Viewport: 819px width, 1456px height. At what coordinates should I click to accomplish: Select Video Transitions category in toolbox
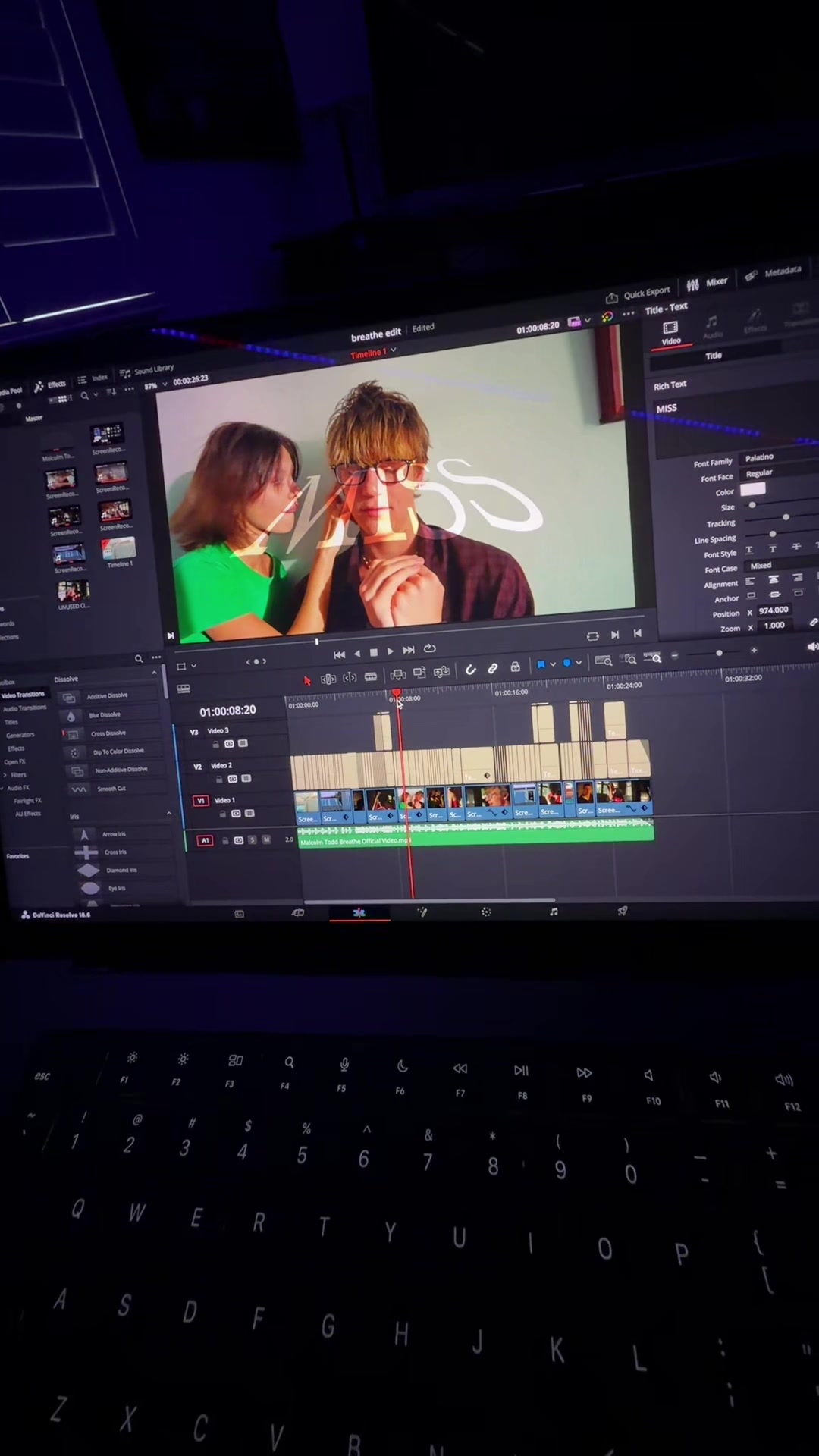click(x=23, y=695)
